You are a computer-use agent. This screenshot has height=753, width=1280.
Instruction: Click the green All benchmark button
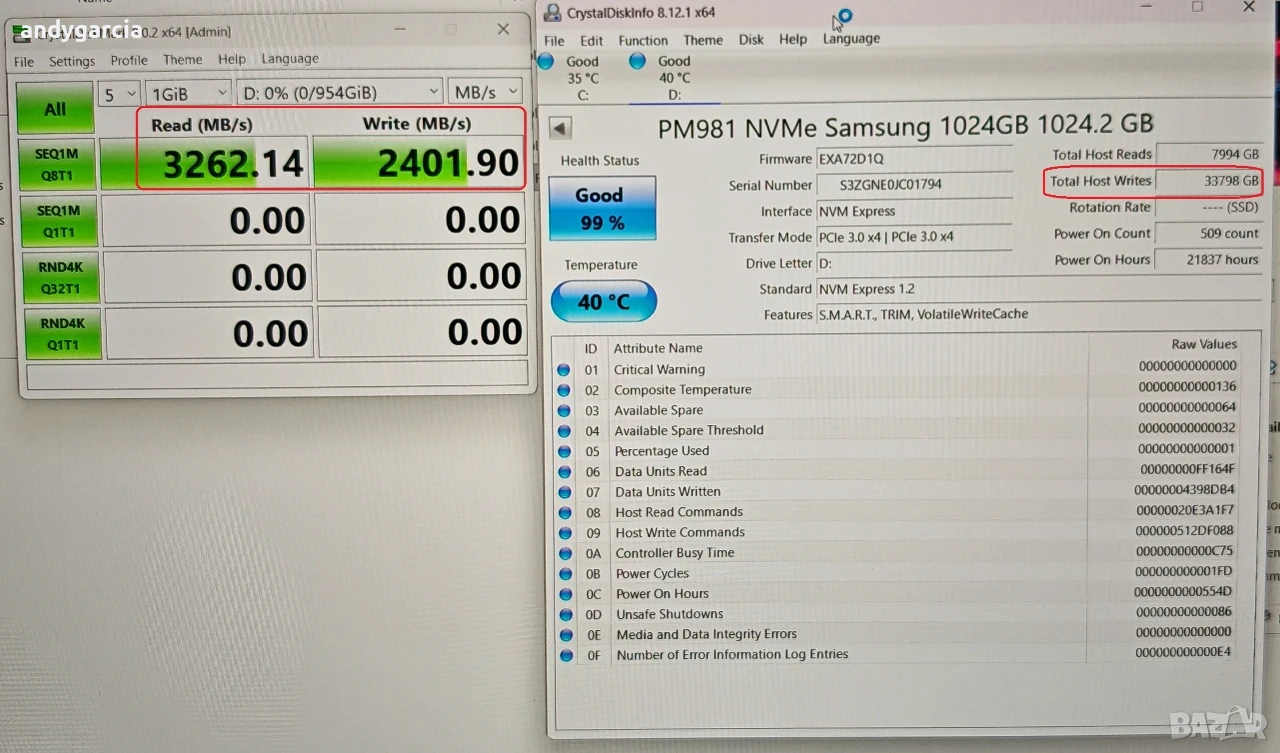tap(56, 109)
